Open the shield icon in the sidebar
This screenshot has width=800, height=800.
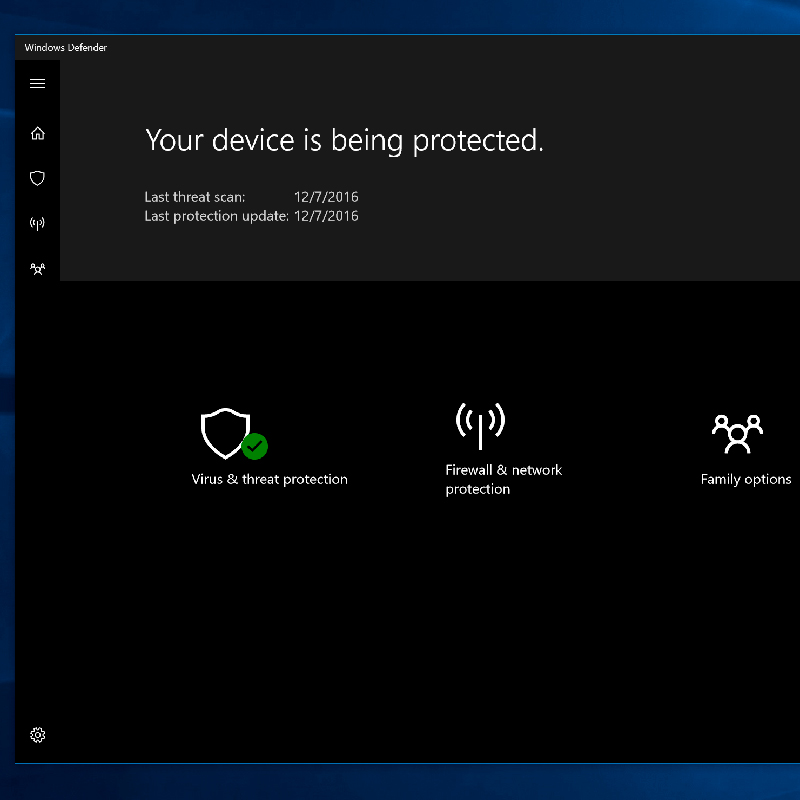pos(38,178)
